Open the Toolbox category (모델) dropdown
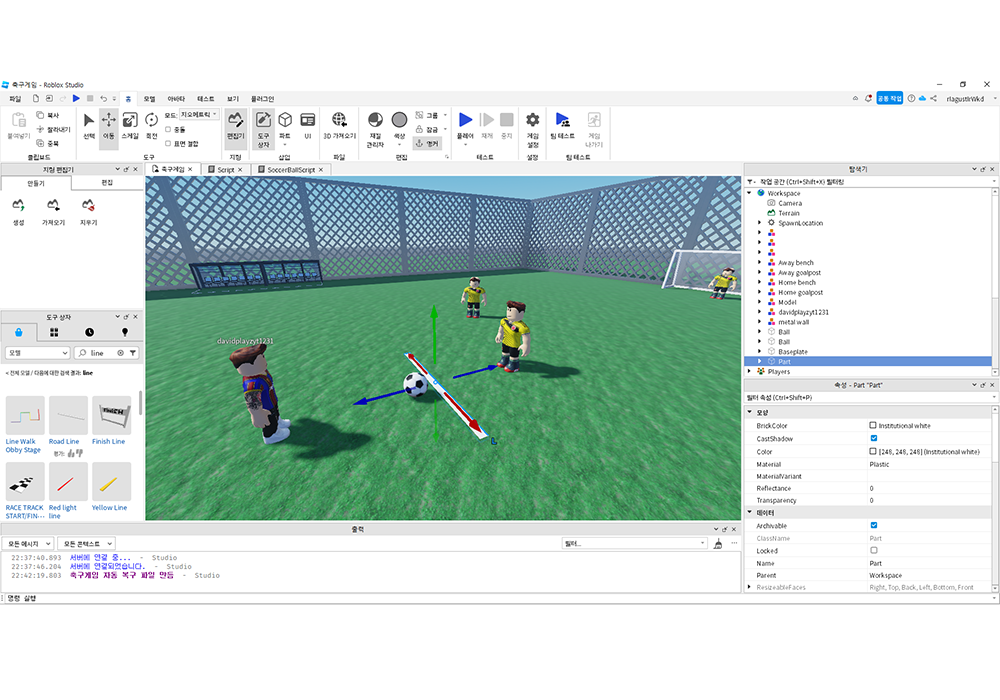 pos(37,353)
